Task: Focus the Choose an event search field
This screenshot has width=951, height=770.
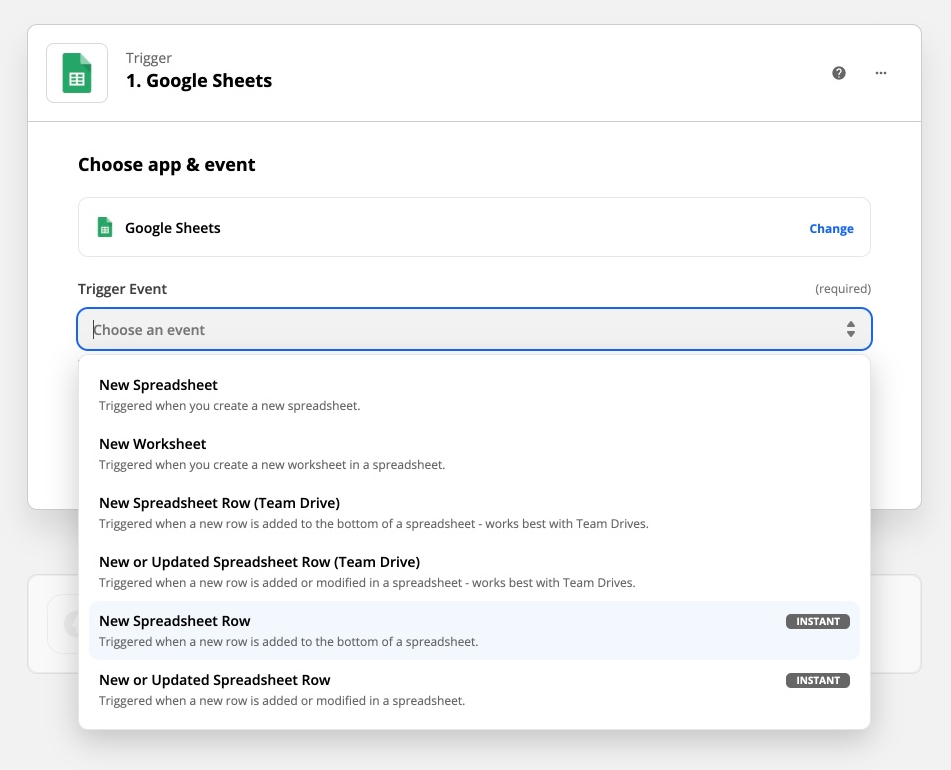Action: 450,329
